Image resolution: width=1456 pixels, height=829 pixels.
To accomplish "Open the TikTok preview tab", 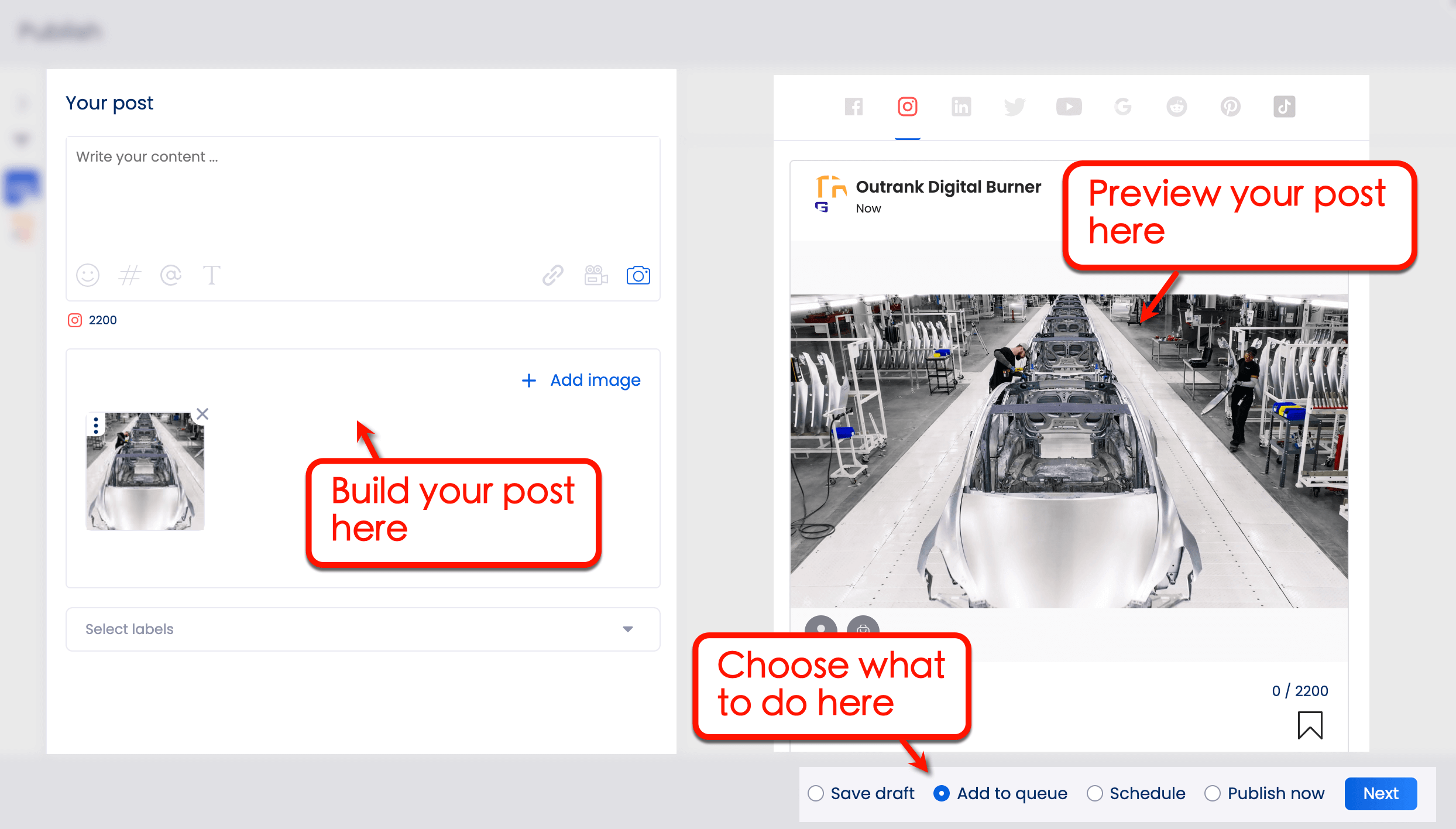I will (x=1284, y=107).
